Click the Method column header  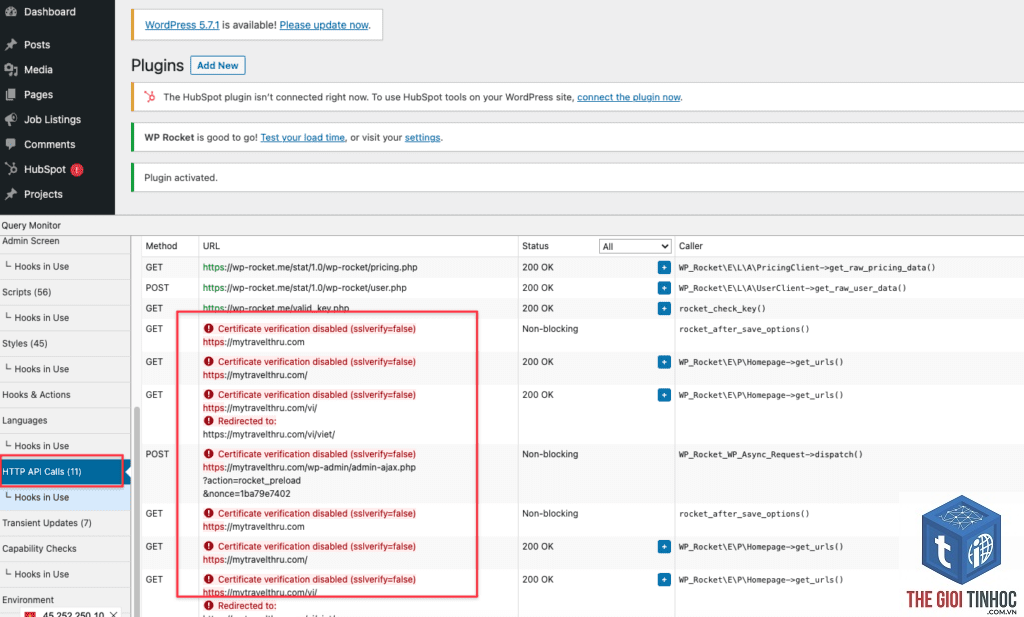click(x=161, y=246)
